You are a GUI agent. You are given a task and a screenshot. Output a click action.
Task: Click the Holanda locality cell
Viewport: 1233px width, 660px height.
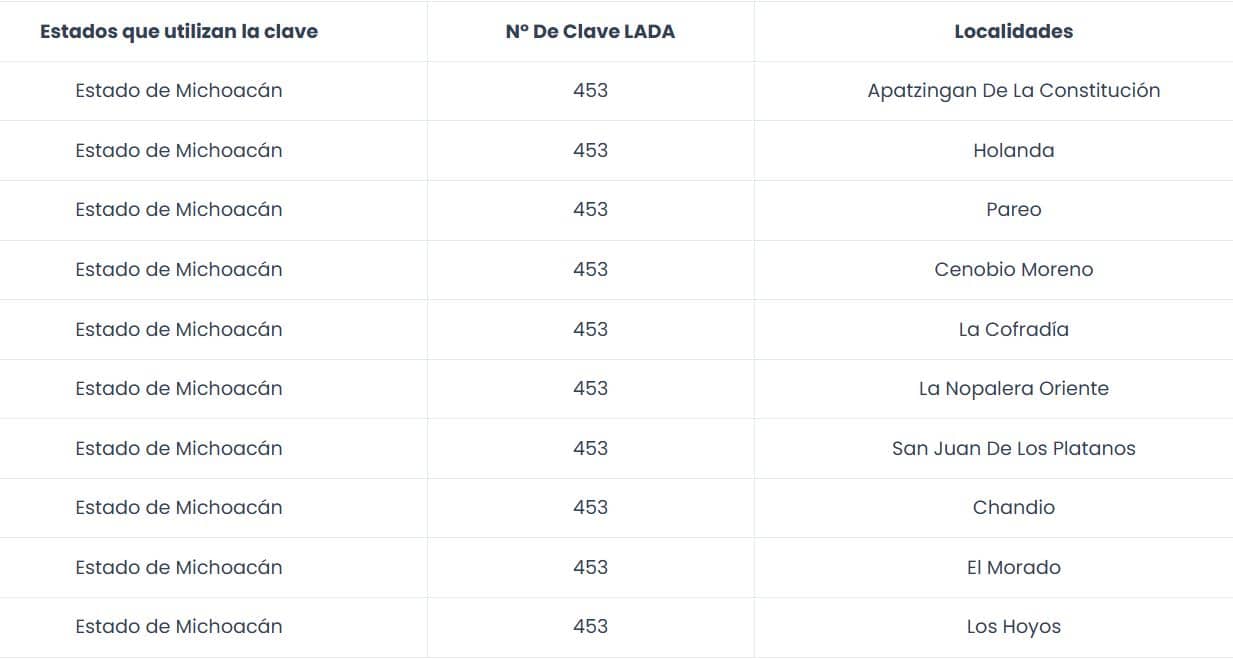click(x=1013, y=150)
